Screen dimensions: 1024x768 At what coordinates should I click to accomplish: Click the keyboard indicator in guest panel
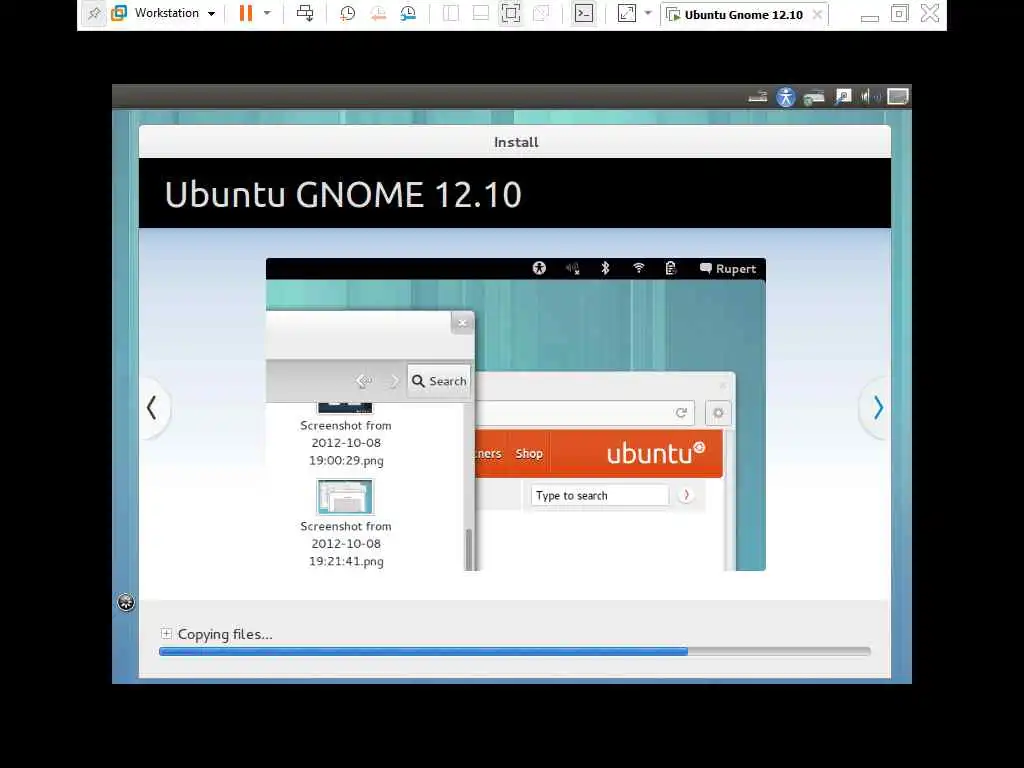click(x=758, y=97)
